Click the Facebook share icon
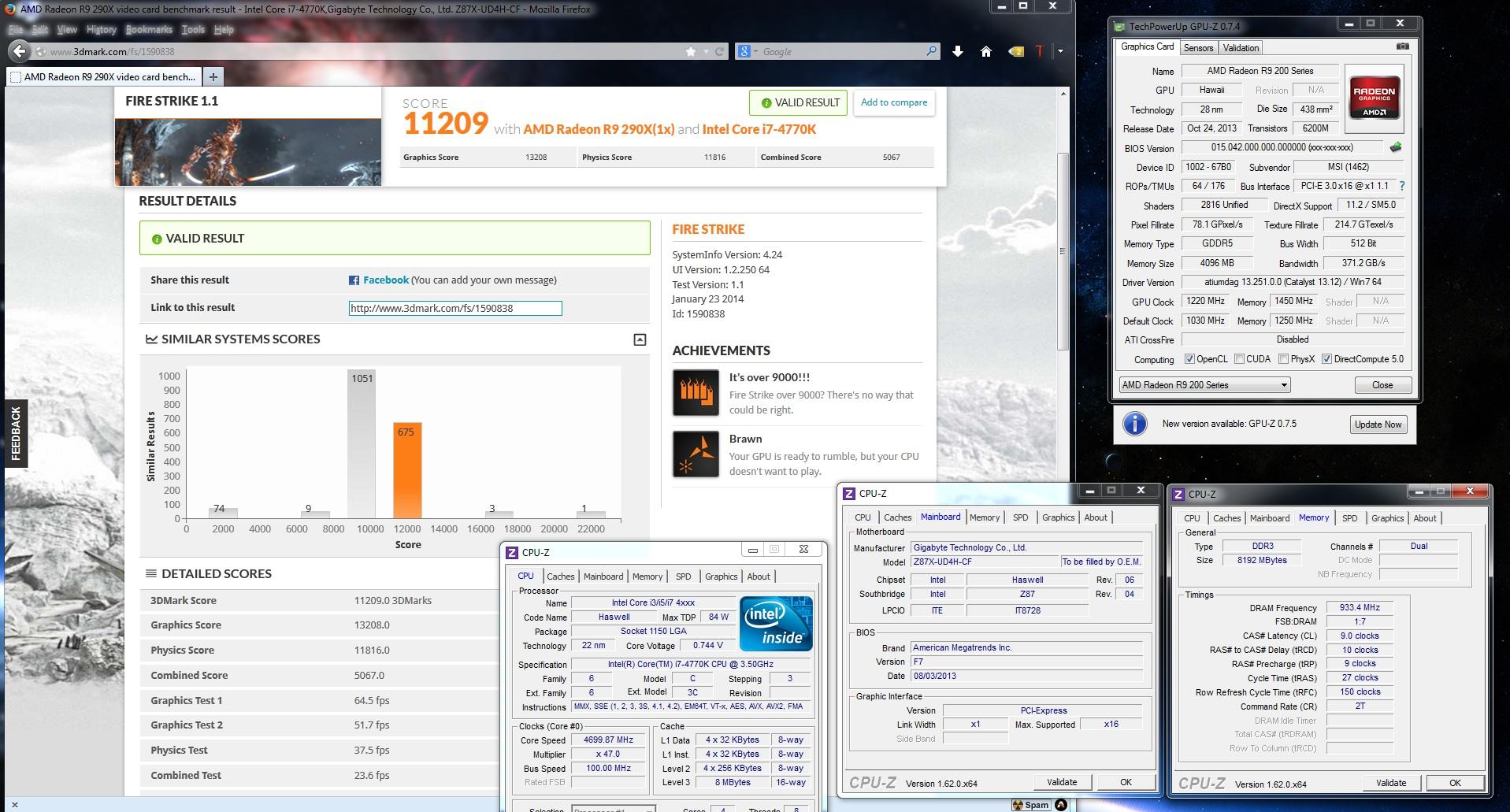 [354, 280]
